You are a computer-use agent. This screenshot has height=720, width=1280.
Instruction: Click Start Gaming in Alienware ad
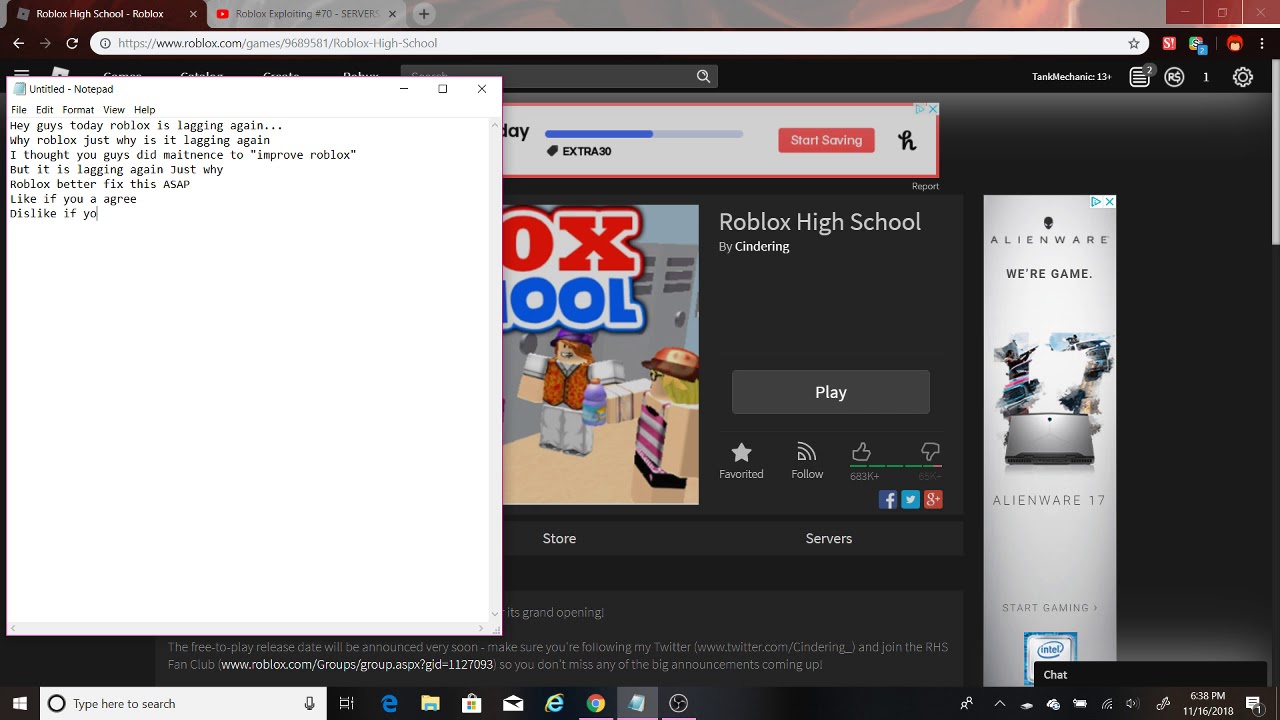point(1049,608)
